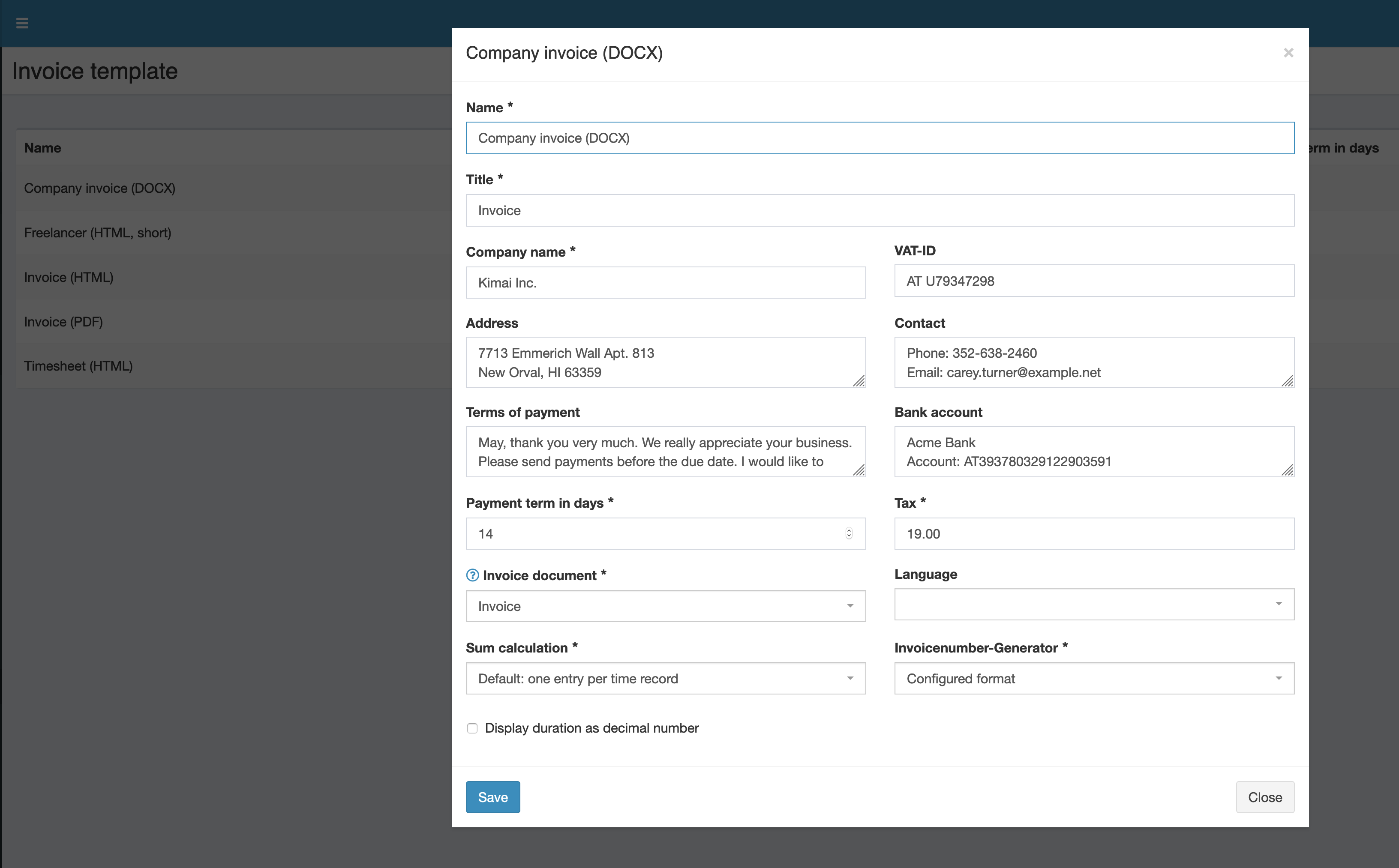
Task: Edit the Terms of payment textarea
Action: click(666, 452)
